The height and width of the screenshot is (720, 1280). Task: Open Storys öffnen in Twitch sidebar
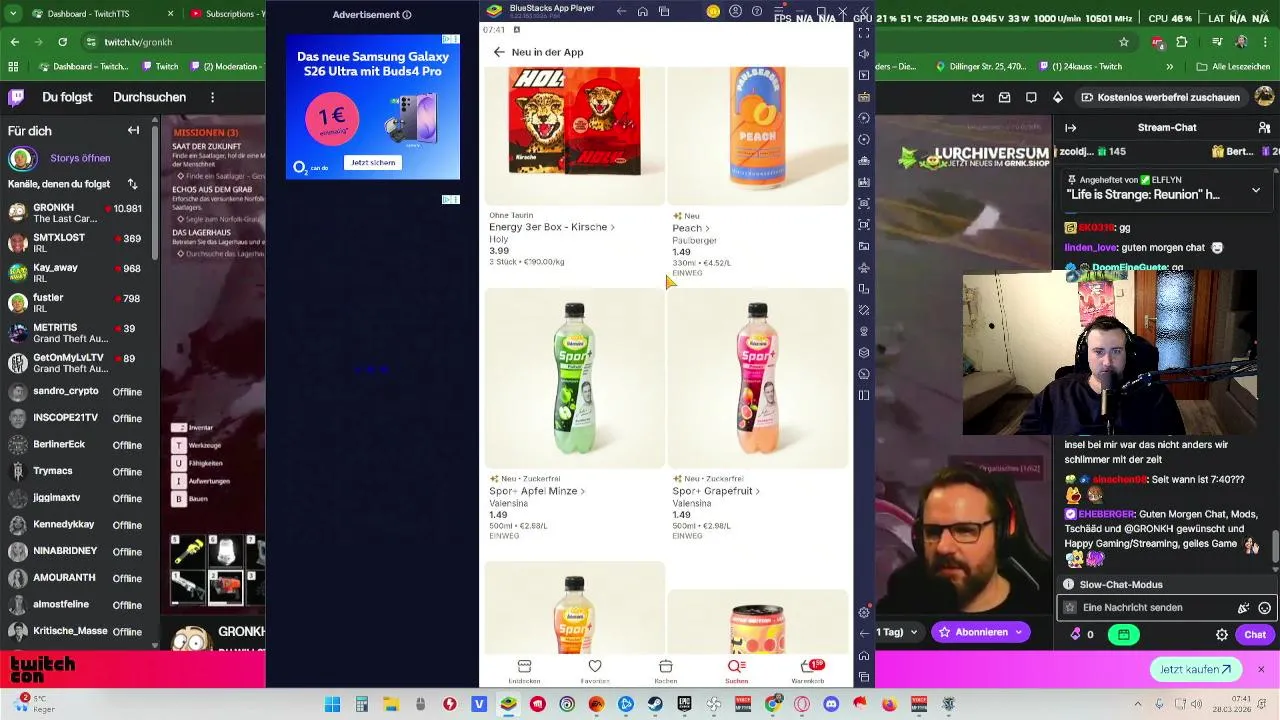(80, 158)
